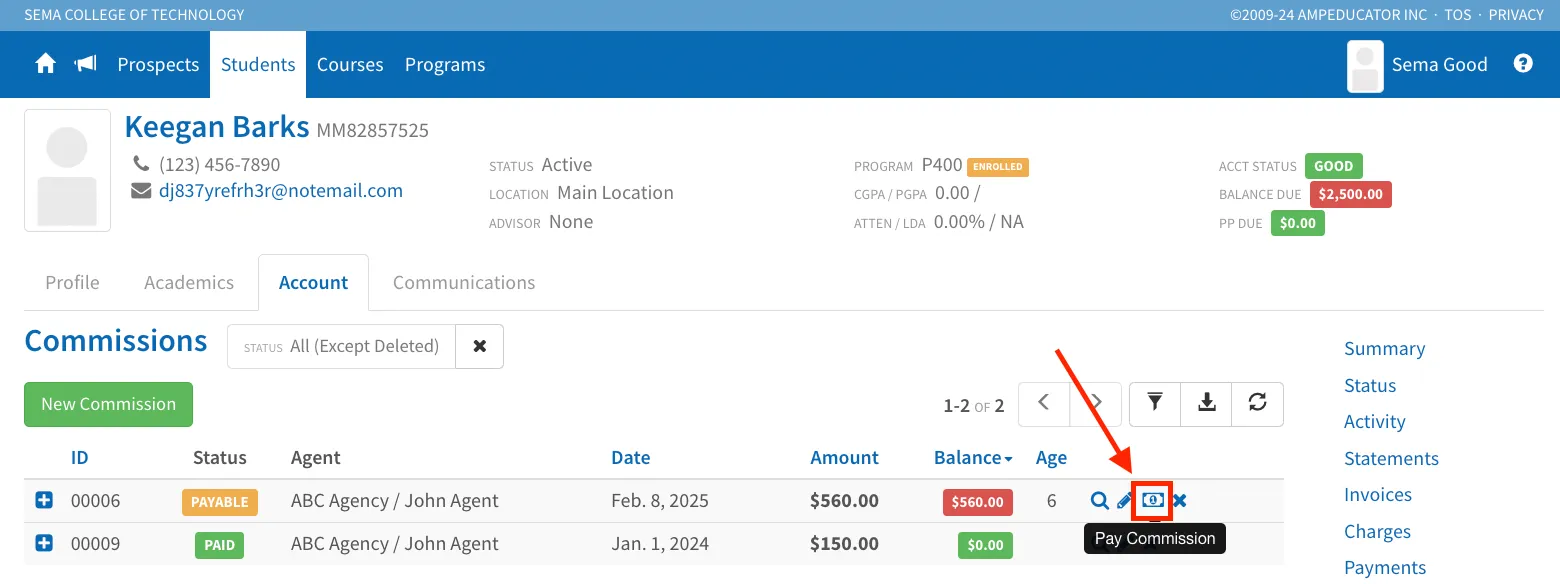1560x584 pixels.
Task: Click Sema Good's user avatar
Action: (x=1365, y=66)
